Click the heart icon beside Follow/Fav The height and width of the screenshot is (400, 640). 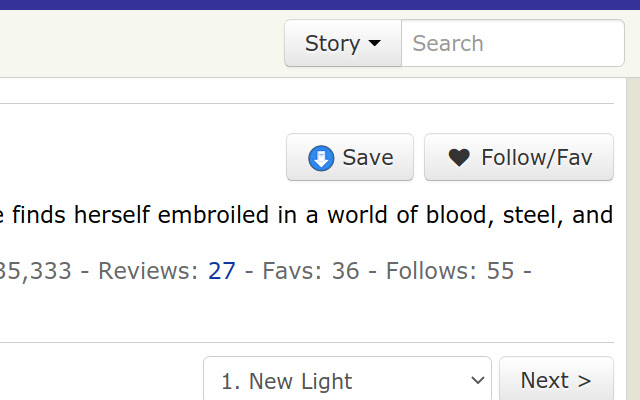point(458,158)
